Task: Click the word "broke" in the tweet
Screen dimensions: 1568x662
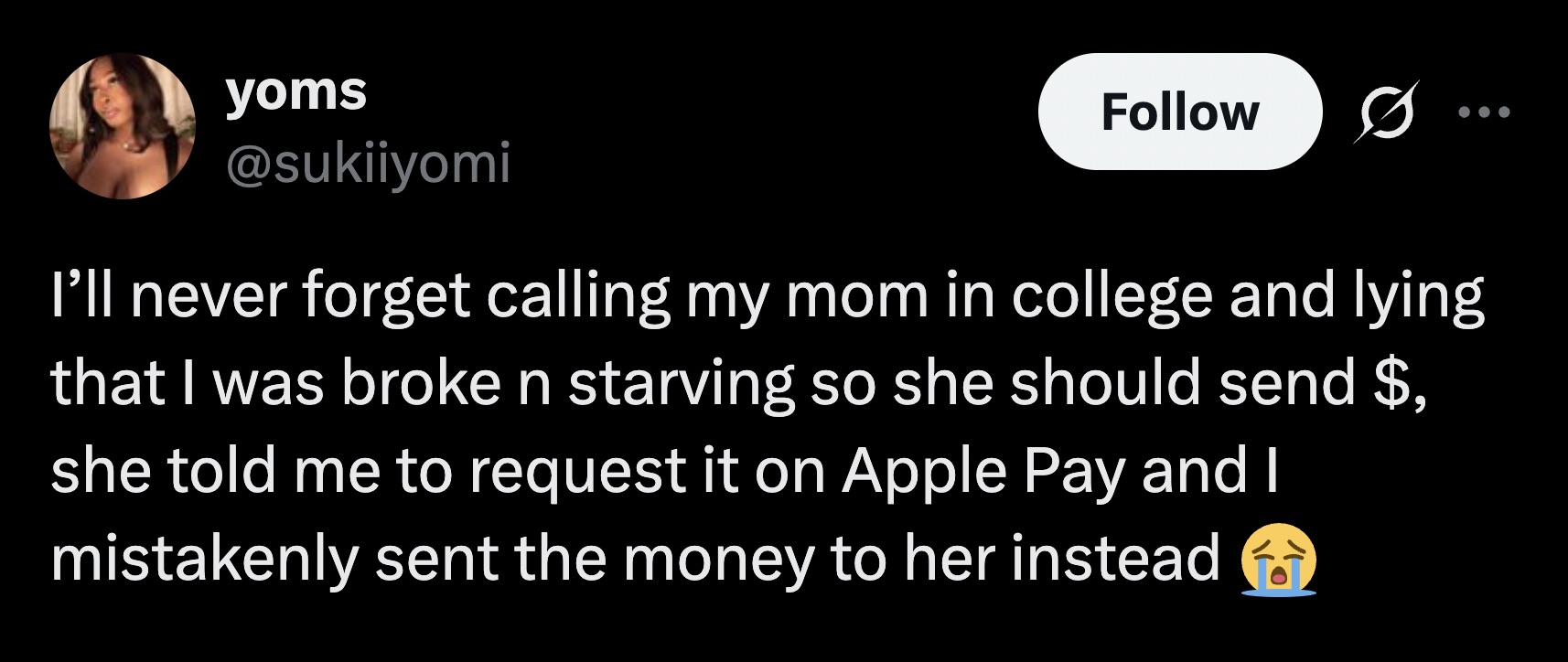Action: coord(420,383)
